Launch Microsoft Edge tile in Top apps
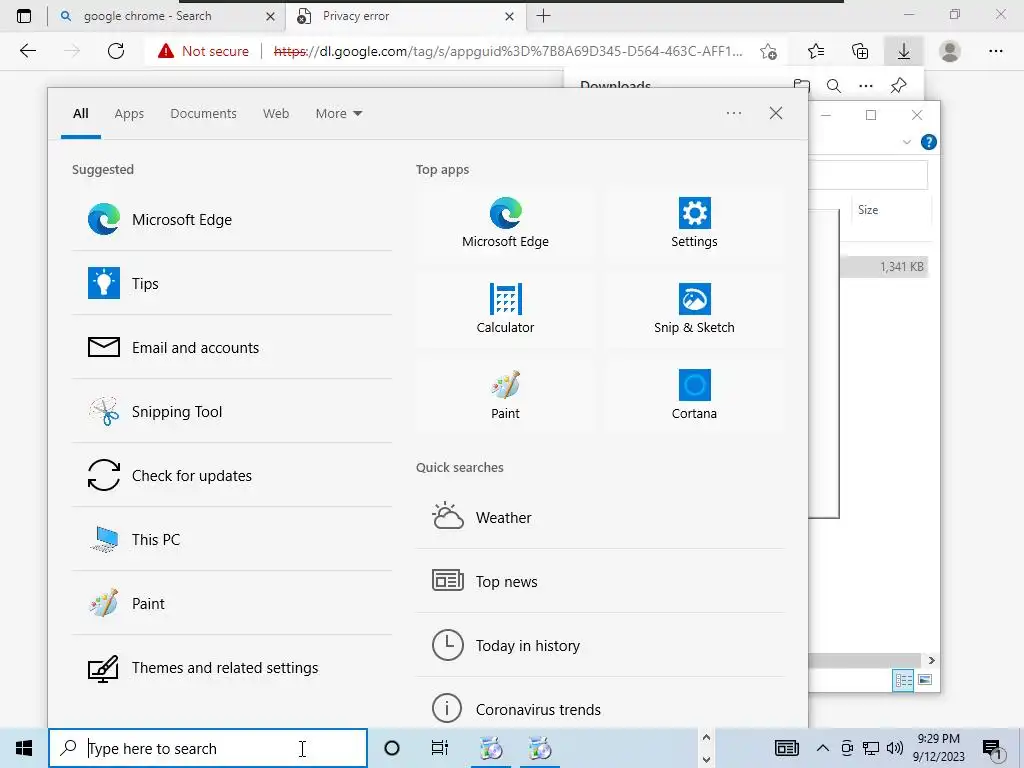This screenshot has height=768, width=1024. [505, 223]
